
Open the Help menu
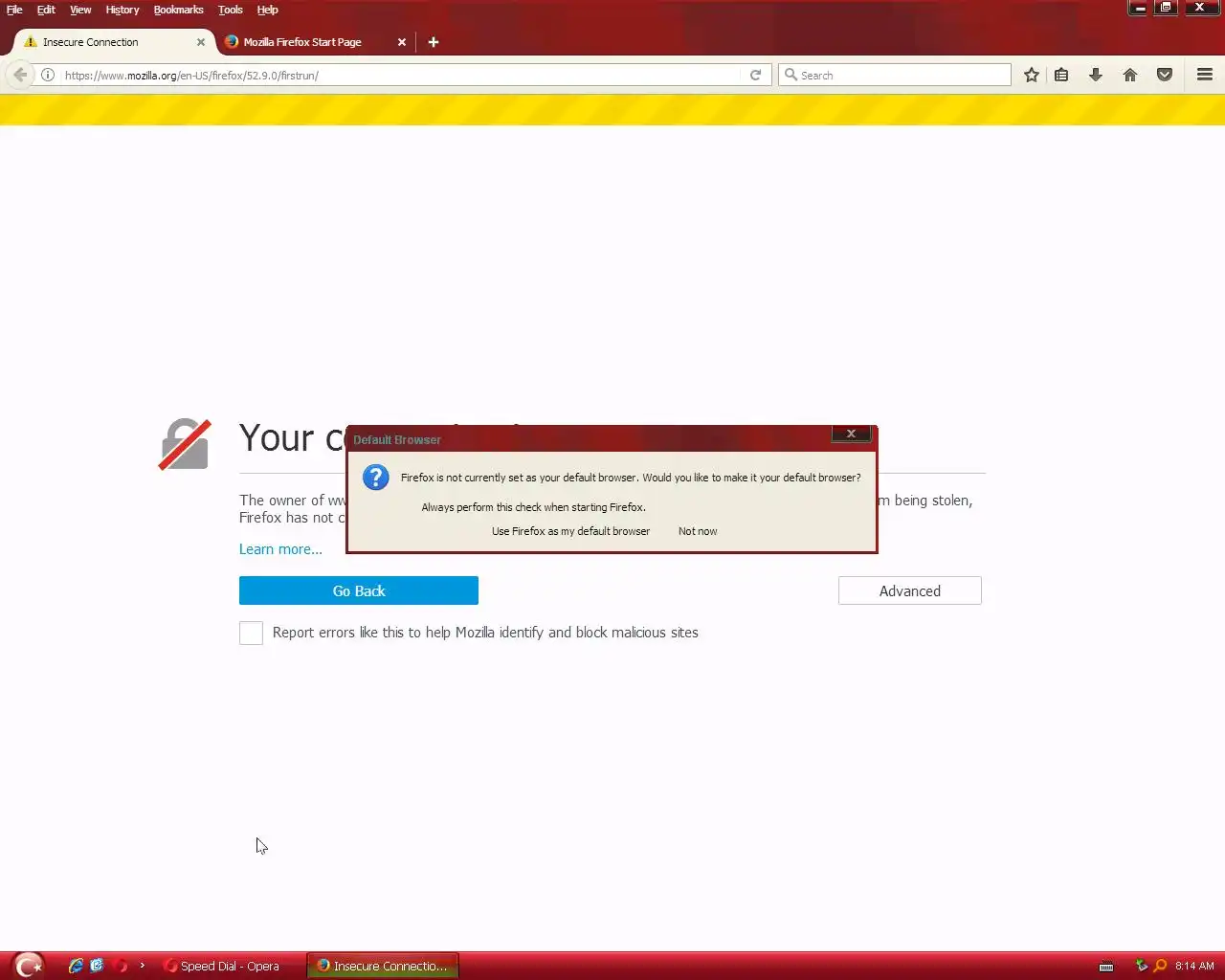click(267, 10)
